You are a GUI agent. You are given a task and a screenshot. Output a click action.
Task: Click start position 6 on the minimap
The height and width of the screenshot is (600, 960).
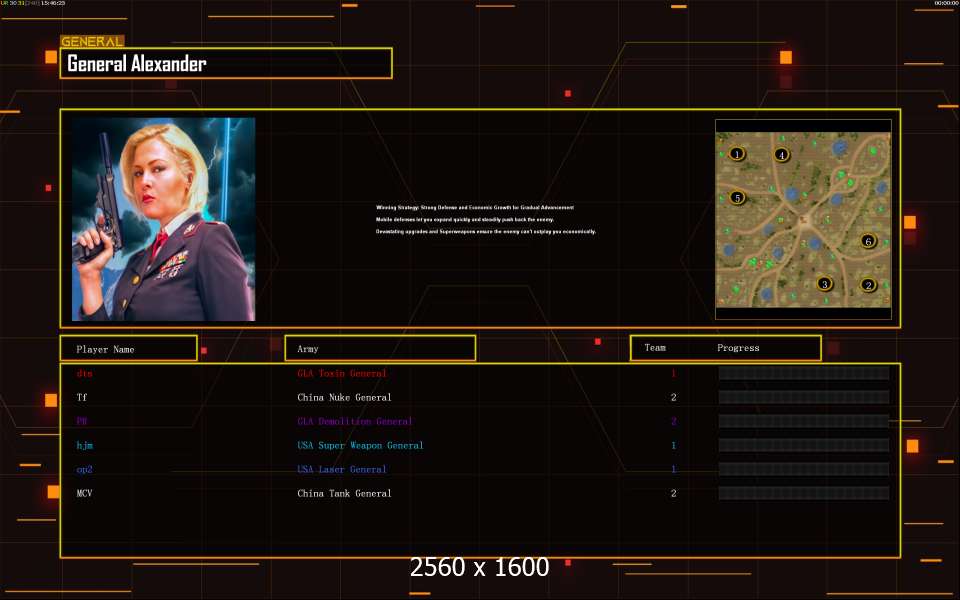click(868, 241)
